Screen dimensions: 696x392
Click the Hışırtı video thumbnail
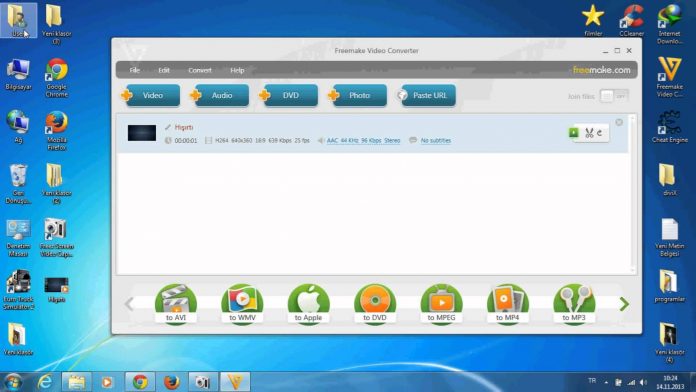pos(142,133)
